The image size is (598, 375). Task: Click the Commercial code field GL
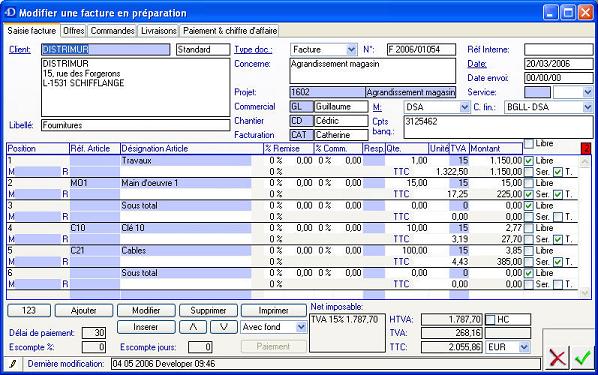301,107
